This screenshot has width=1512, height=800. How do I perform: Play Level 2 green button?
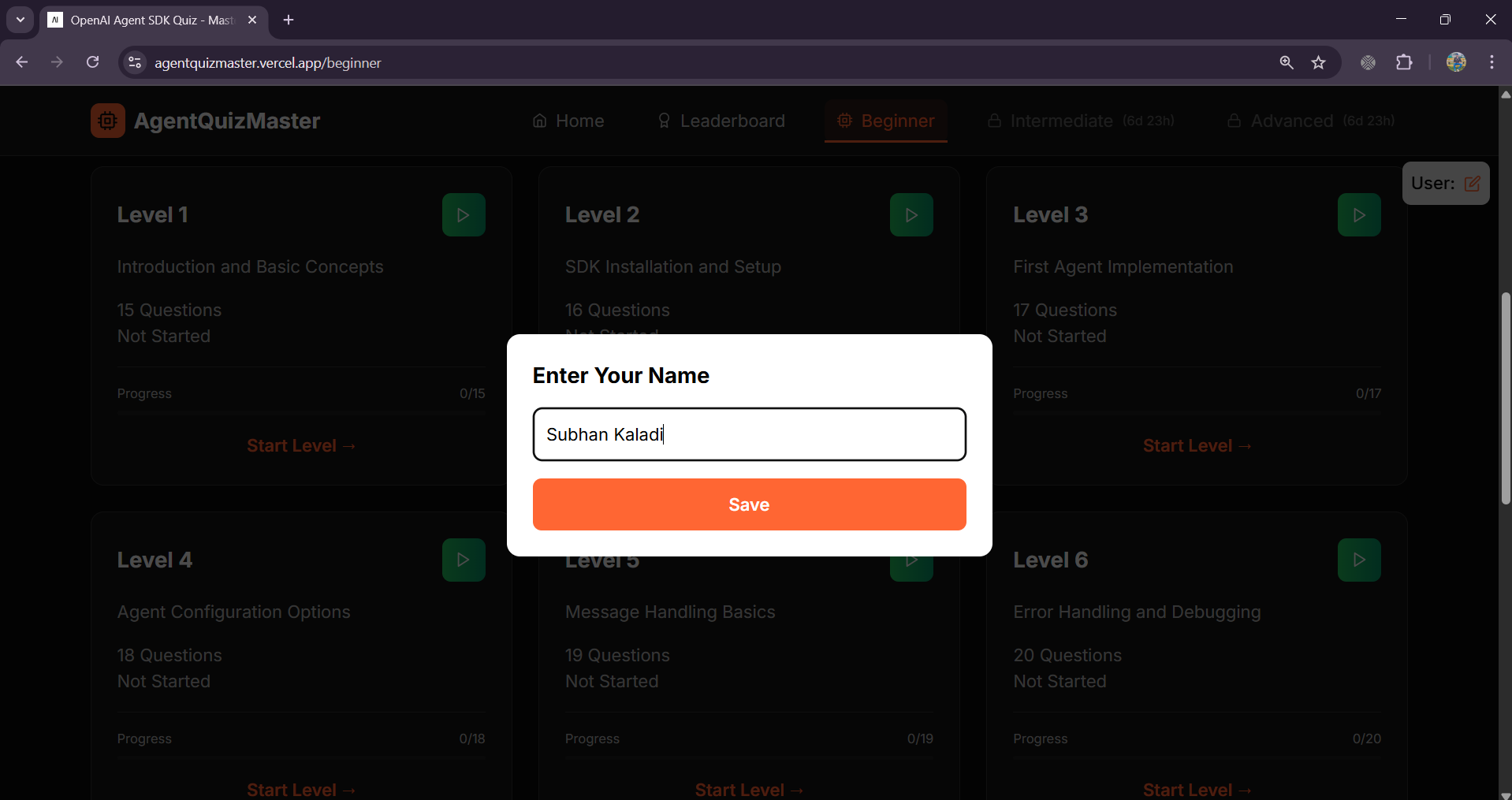(911, 214)
